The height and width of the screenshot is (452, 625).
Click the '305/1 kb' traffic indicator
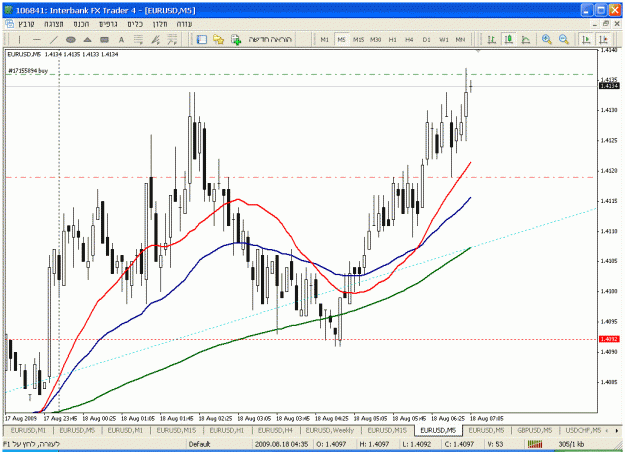point(571,444)
